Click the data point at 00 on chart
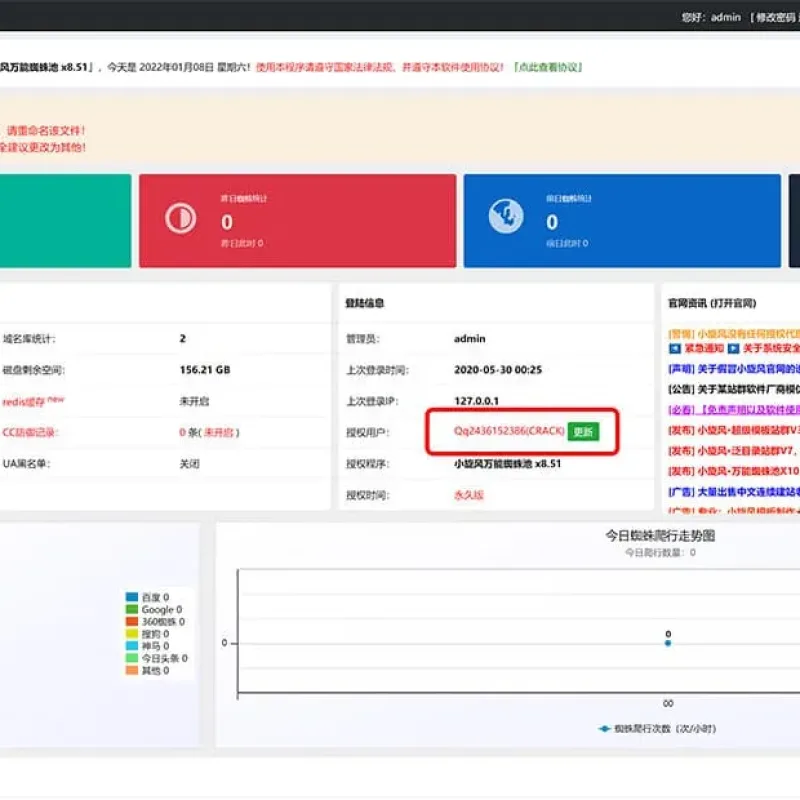 pyautogui.click(x=668, y=643)
